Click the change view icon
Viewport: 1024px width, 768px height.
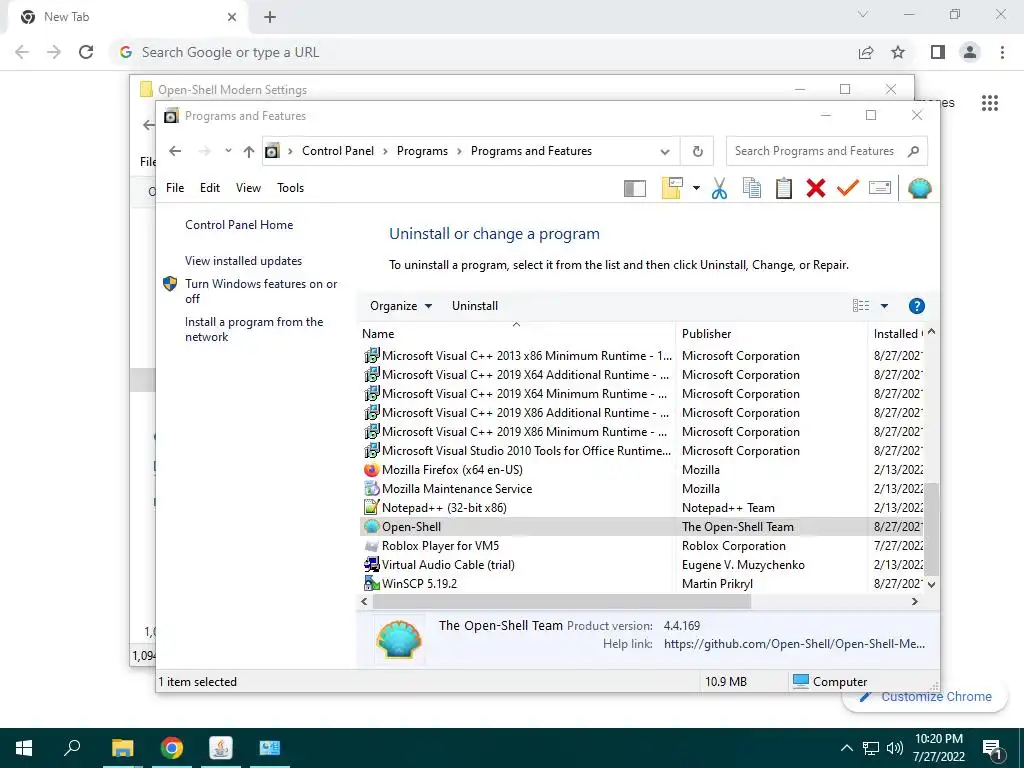coord(861,306)
